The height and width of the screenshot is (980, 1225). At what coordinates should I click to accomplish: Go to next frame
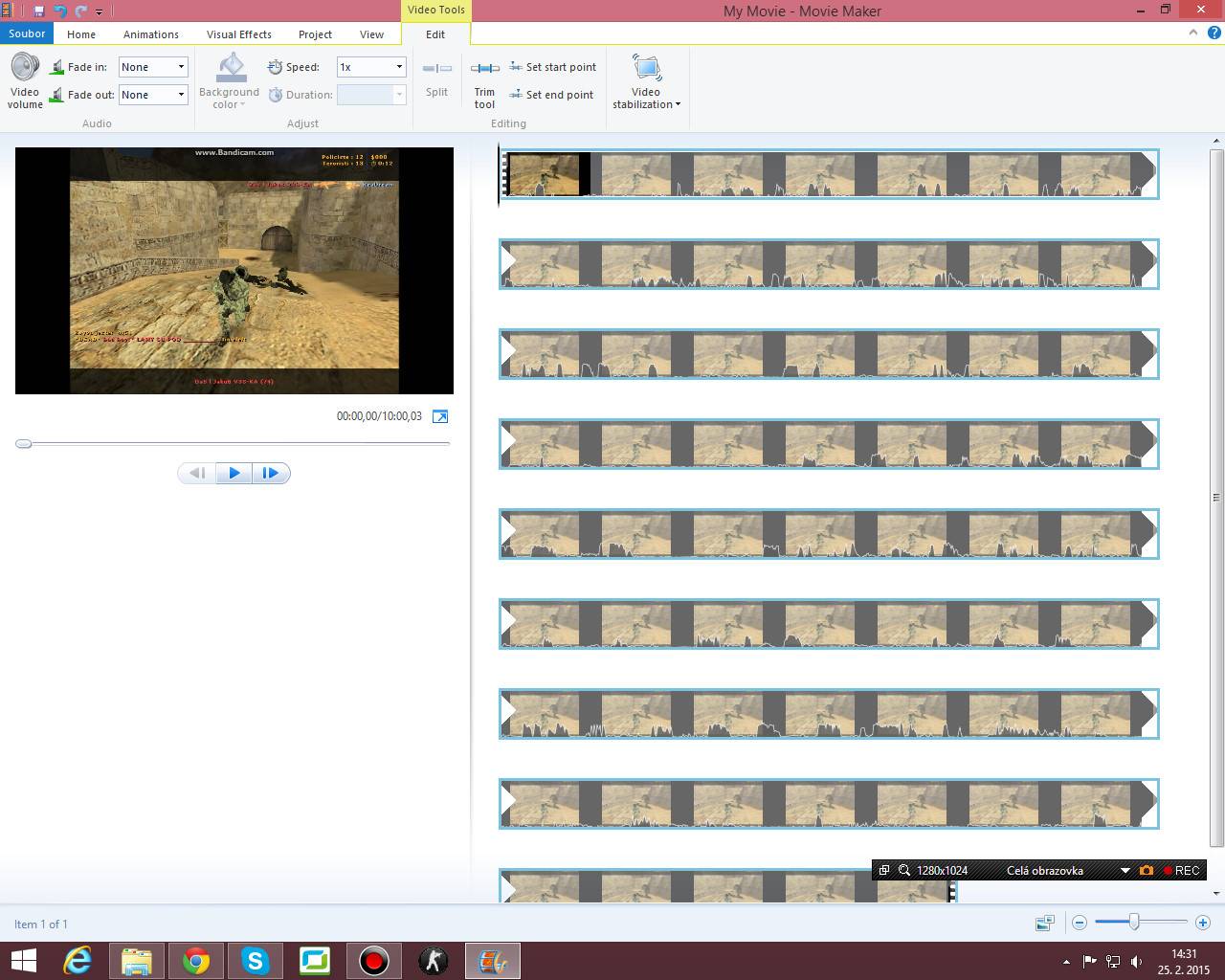coord(271,473)
